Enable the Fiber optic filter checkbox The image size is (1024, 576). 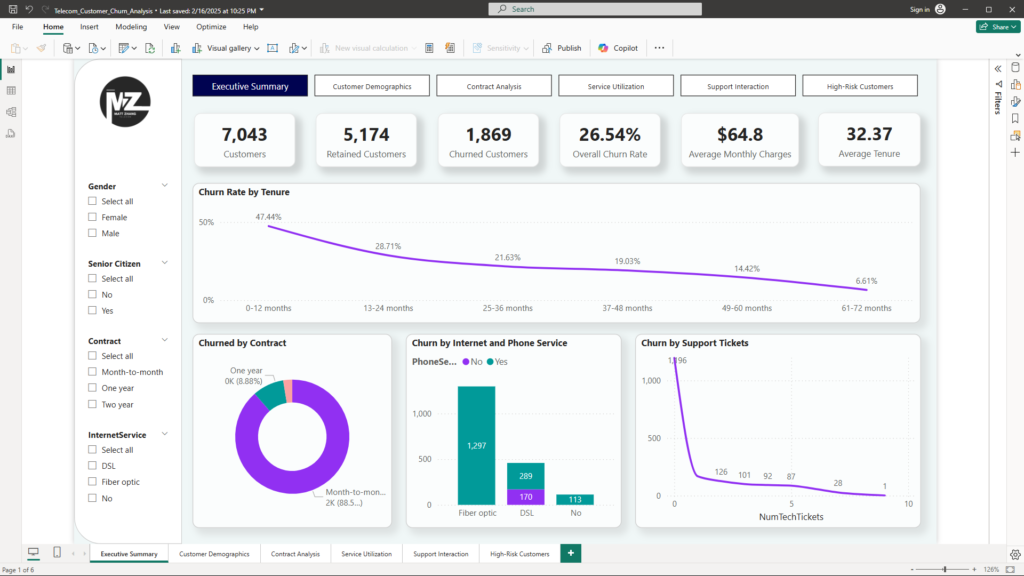point(93,482)
